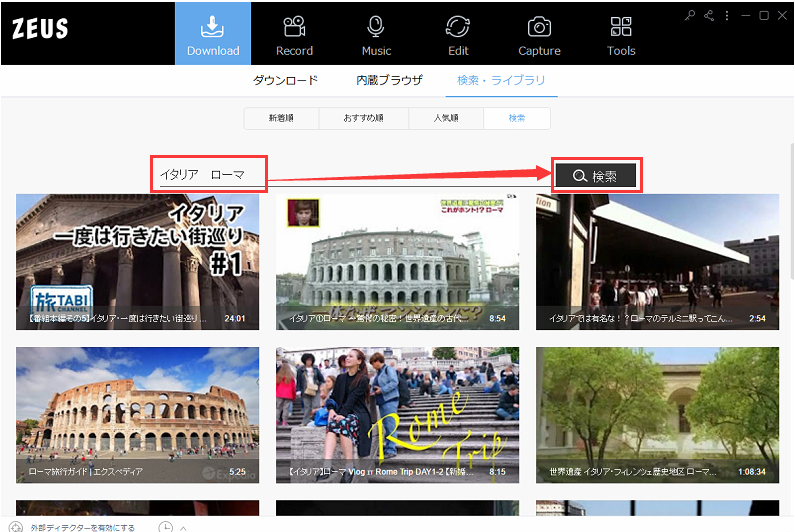The height and width of the screenshot is (532, 795).
Task: Select the 新着順 sort filter
Action: click(x=281, y=118)
